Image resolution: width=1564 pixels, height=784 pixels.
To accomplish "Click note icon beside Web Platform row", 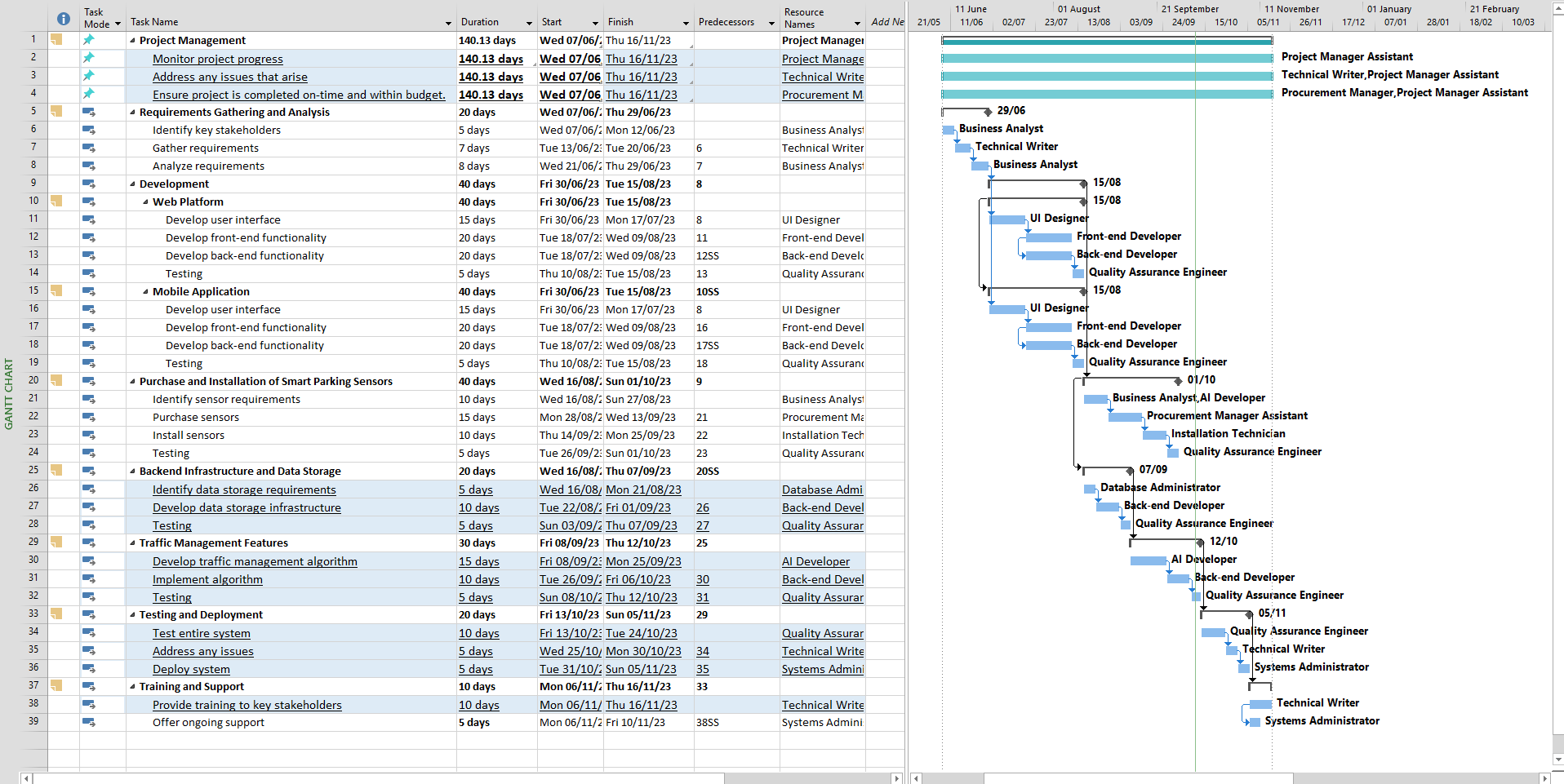I will point(56,201).
